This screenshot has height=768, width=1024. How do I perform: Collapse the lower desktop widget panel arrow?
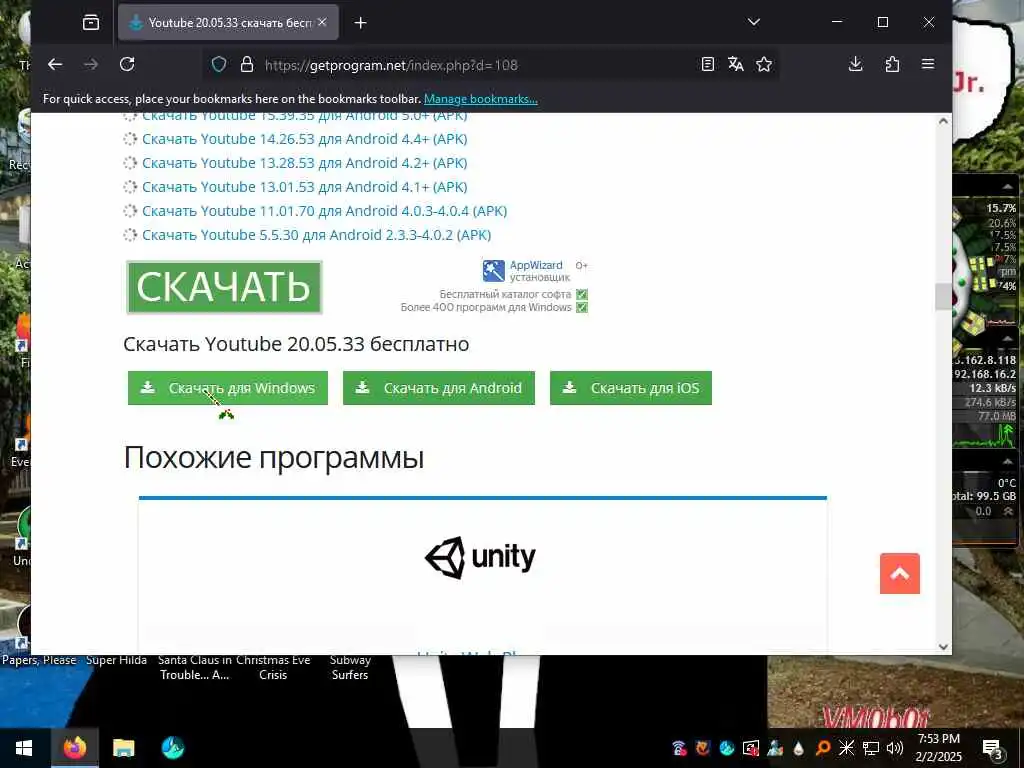(x=1007, y=461)
